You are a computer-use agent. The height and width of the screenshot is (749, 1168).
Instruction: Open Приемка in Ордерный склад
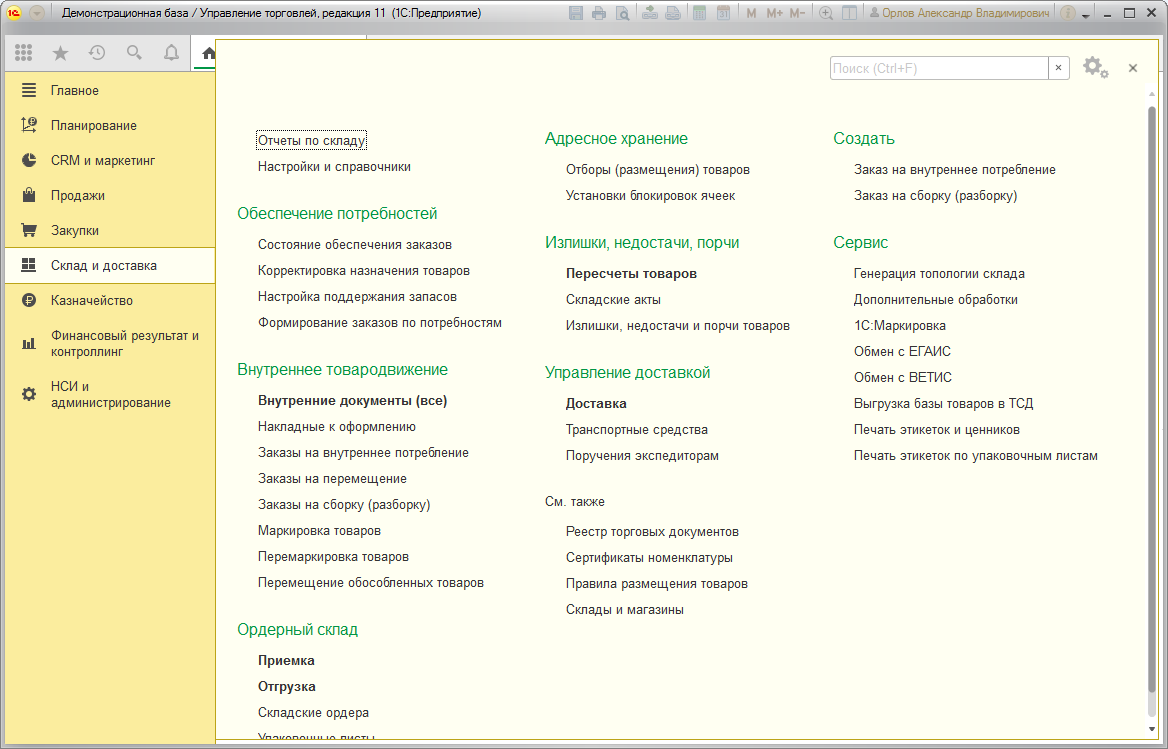(286, 660)
